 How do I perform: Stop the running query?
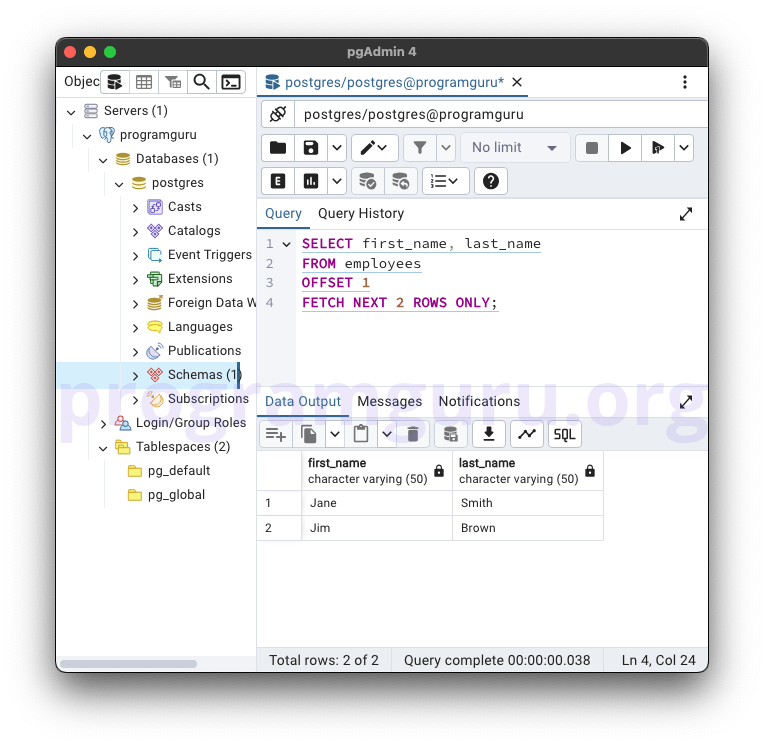click(592, 148)
